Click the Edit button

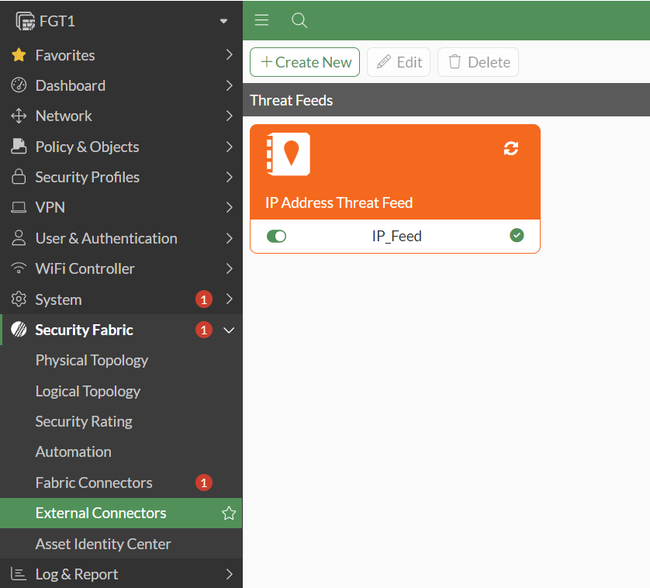point(399,62)
